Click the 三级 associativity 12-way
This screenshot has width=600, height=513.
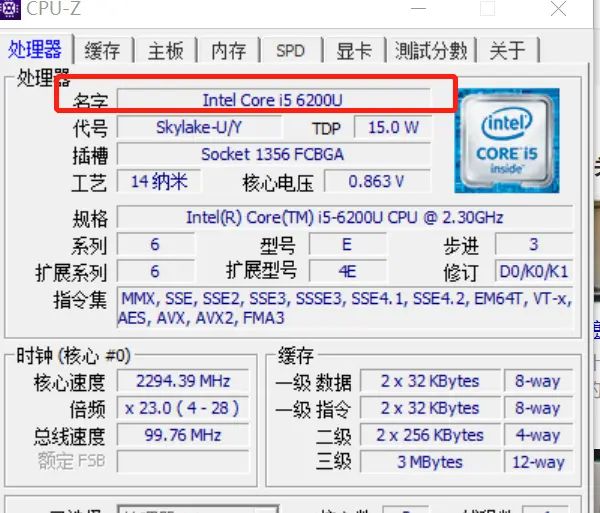(x=538, y=462)
